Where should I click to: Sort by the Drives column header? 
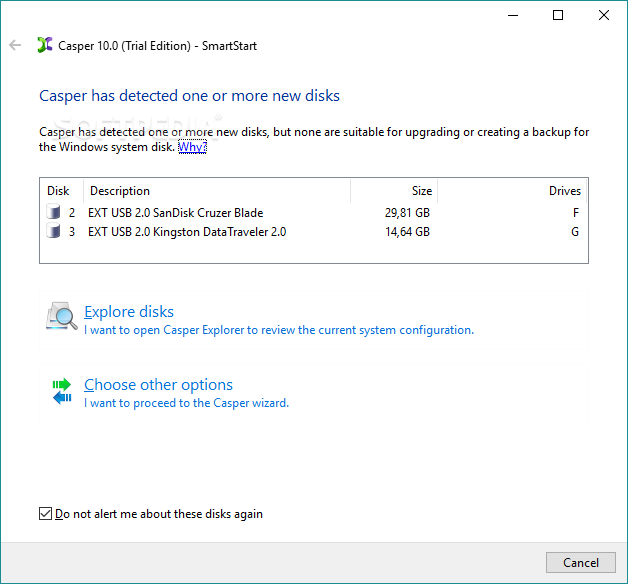(x=512, y=191)
